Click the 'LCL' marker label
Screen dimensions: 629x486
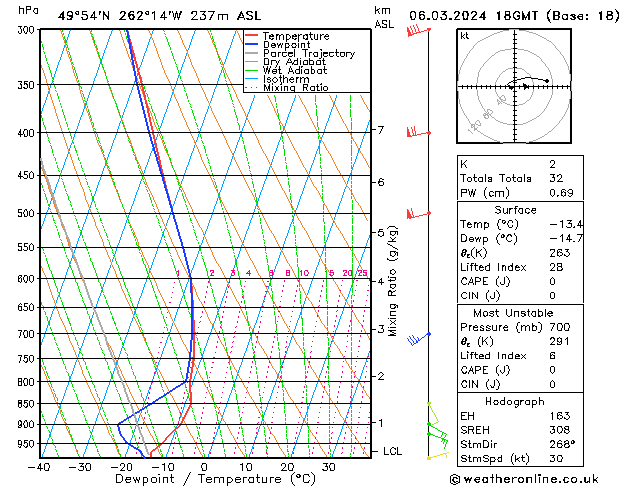pyautogui.click(x=392, y=452)
